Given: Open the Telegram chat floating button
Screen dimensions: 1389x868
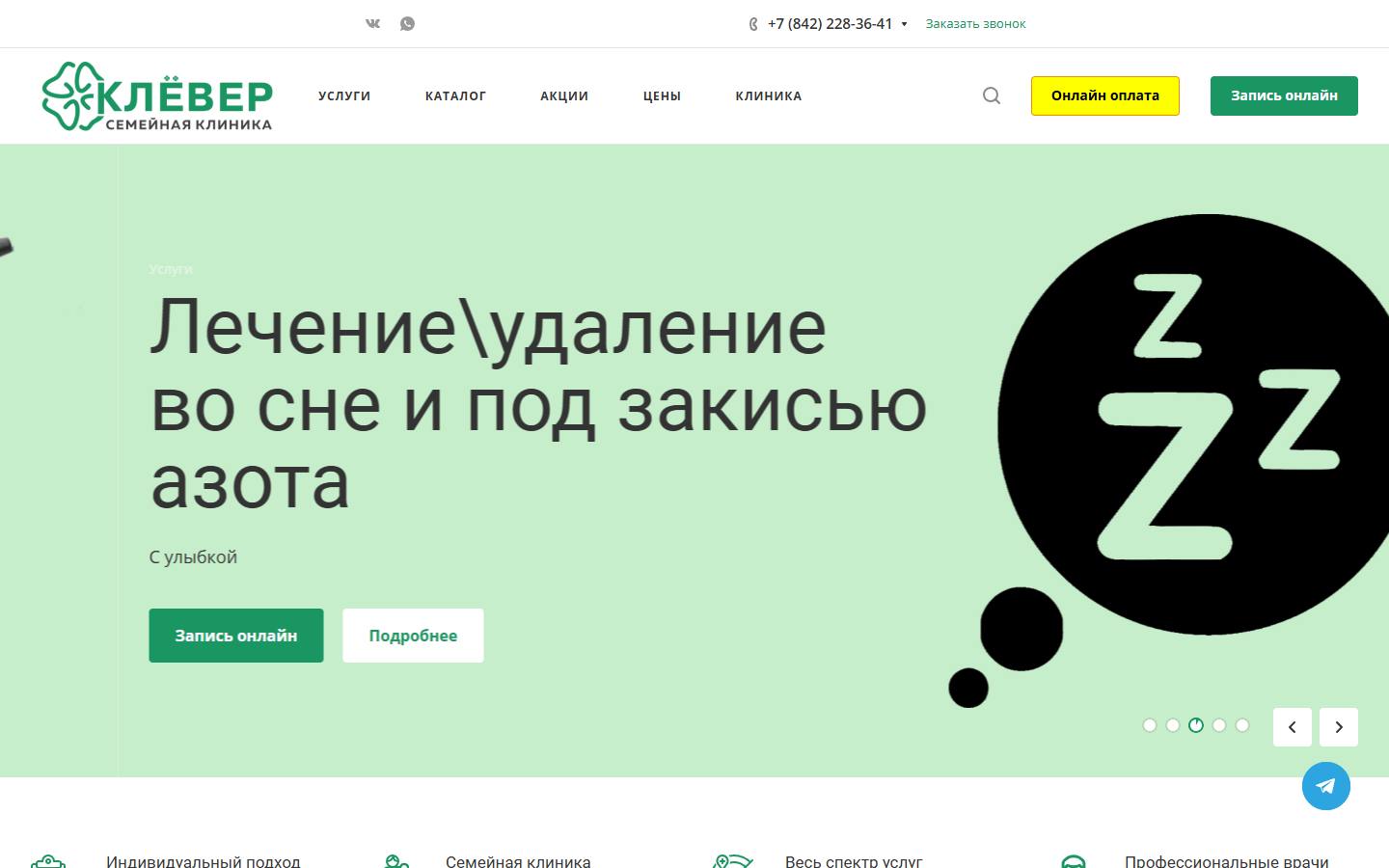Looking at the screenshot, I should coord(1326,786).
